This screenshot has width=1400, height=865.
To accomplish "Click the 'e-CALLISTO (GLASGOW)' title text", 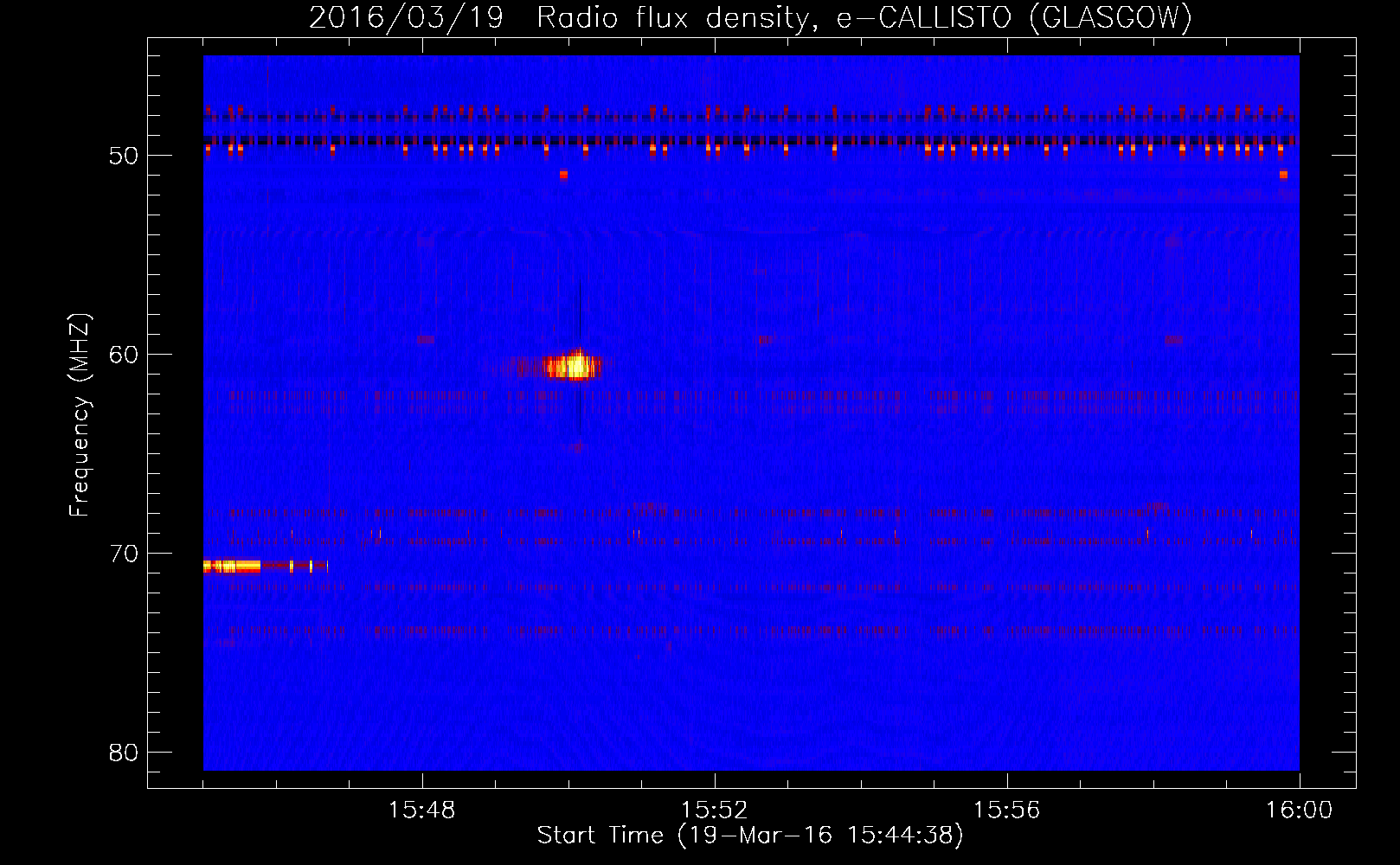I will [x=1014, y=17].
